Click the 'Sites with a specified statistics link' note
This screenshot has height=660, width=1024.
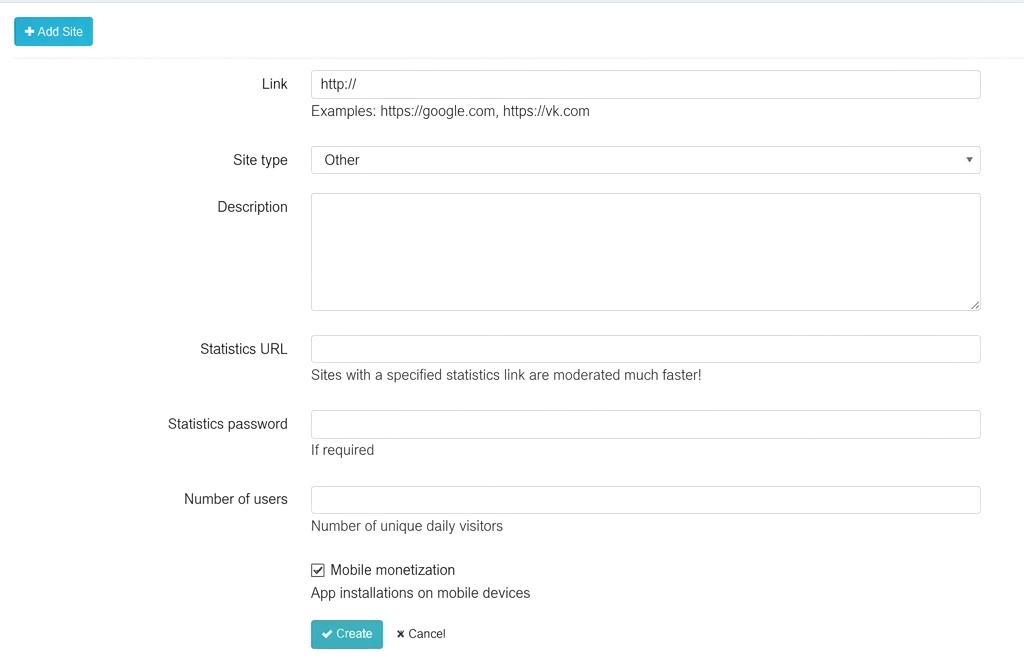point(506,375)
